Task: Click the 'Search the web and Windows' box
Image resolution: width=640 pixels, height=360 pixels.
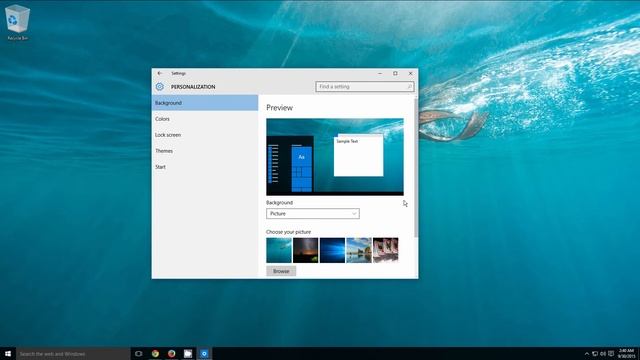Action: tap(73, 353)
